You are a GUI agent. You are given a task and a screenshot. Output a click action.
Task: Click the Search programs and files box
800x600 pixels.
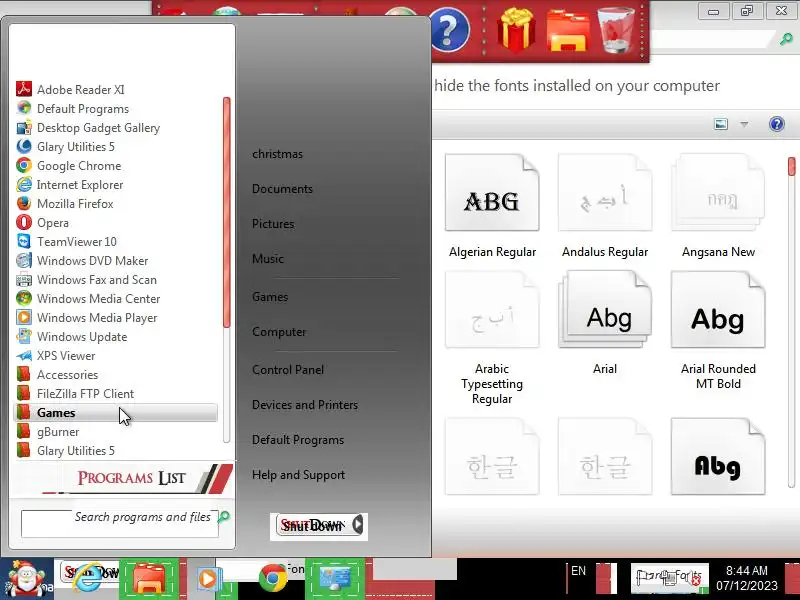coord(119,523)
